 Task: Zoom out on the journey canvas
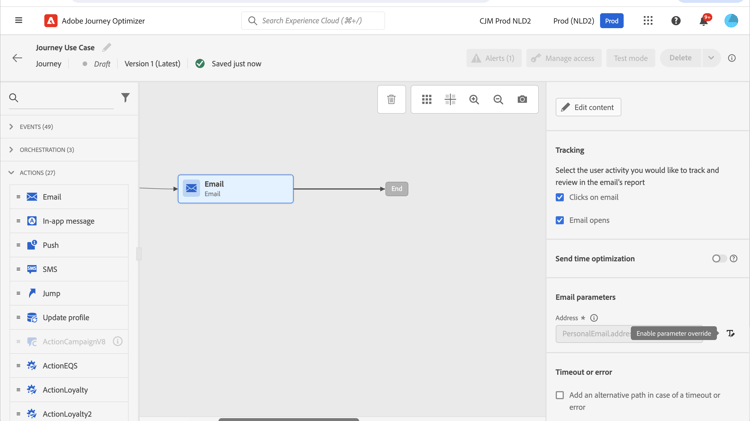[498, 100]
